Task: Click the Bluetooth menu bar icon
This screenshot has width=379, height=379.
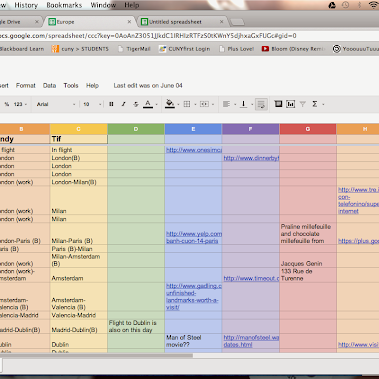Action: [x=359, y=5]
